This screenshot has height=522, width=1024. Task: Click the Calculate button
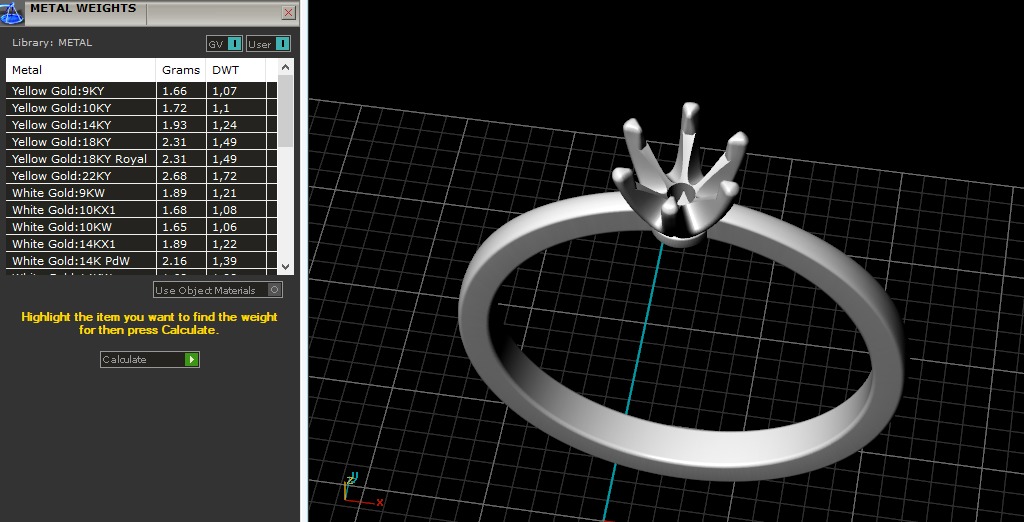point(150,359)
